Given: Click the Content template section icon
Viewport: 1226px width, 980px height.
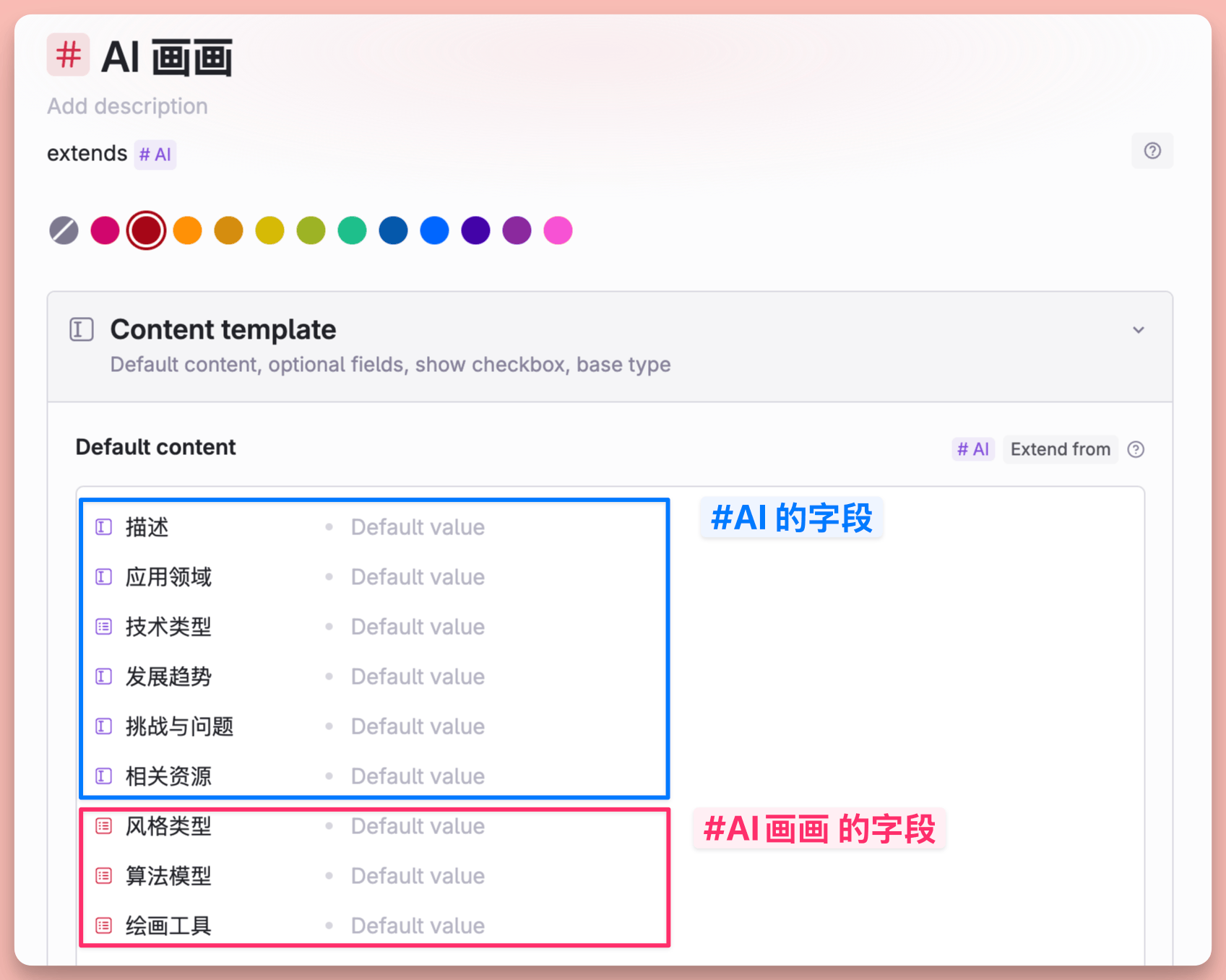Looking at the screenshot, I should pos(82,329).
